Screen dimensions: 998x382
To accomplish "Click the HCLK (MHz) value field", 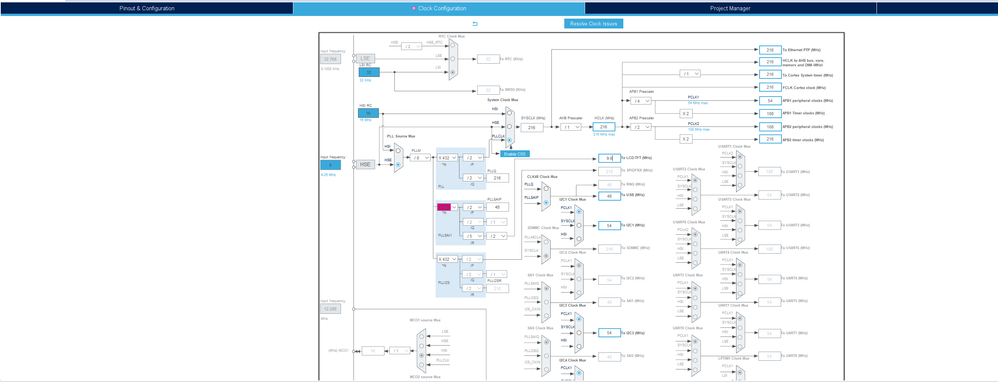I will point(604,127).
